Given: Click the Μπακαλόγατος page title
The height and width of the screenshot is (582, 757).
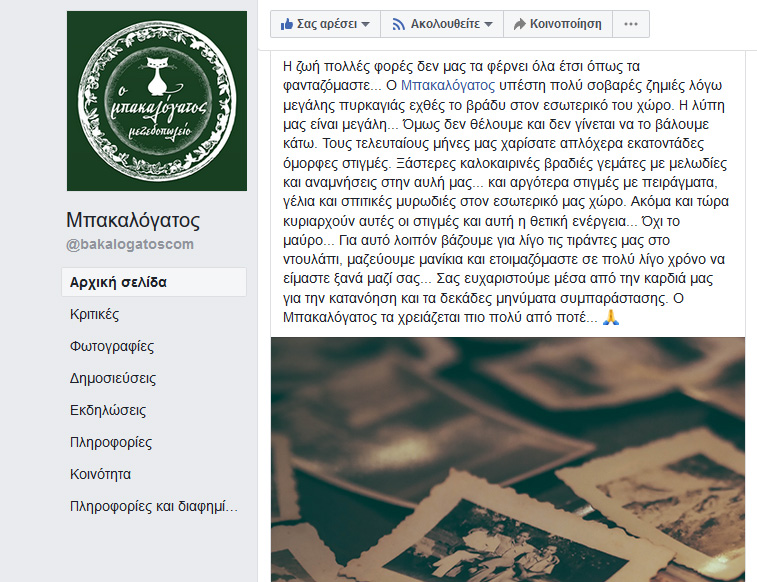Looking at the screenshot, I should tap(133, 220).
